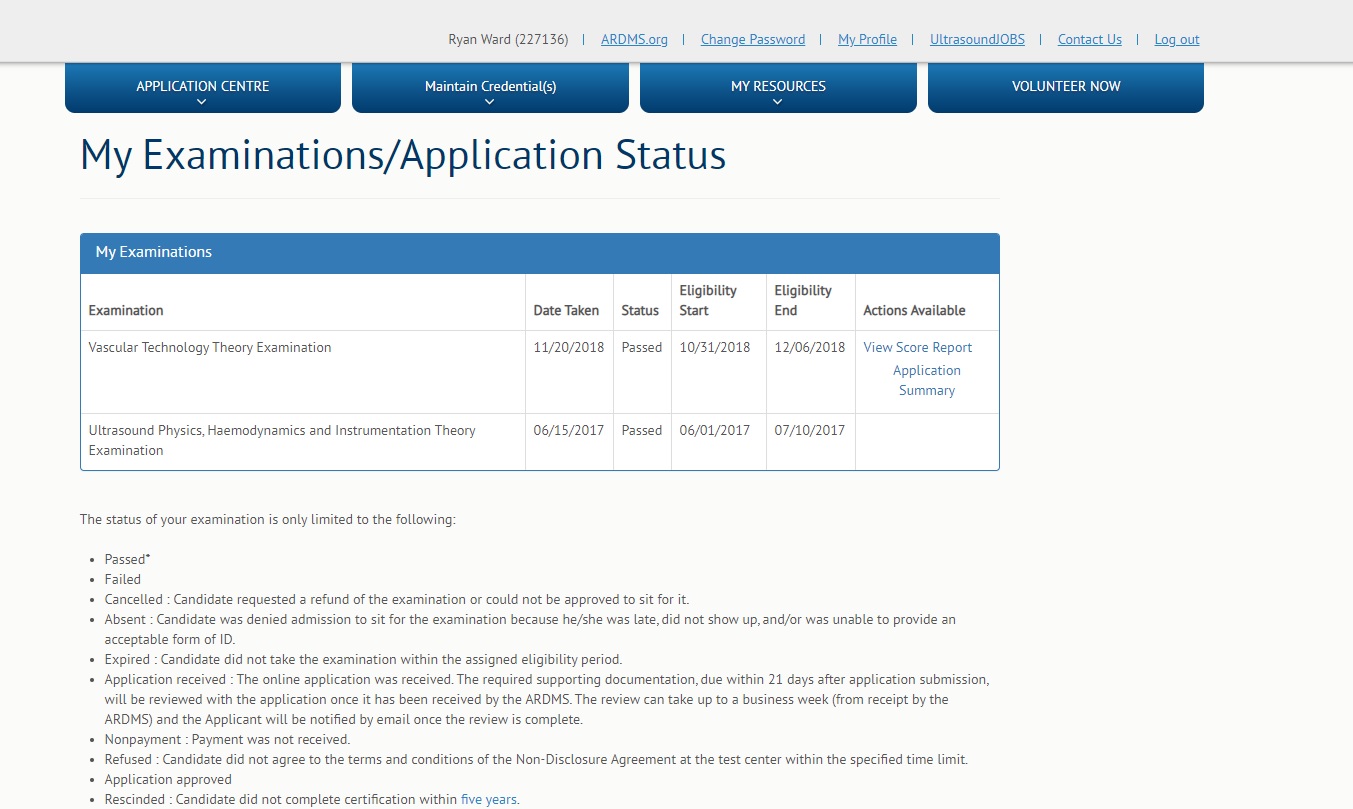The height and width of the screenshot is (809, 1353).
Task: Open the UltrasoundJOBS link
Action: point(977,40)
